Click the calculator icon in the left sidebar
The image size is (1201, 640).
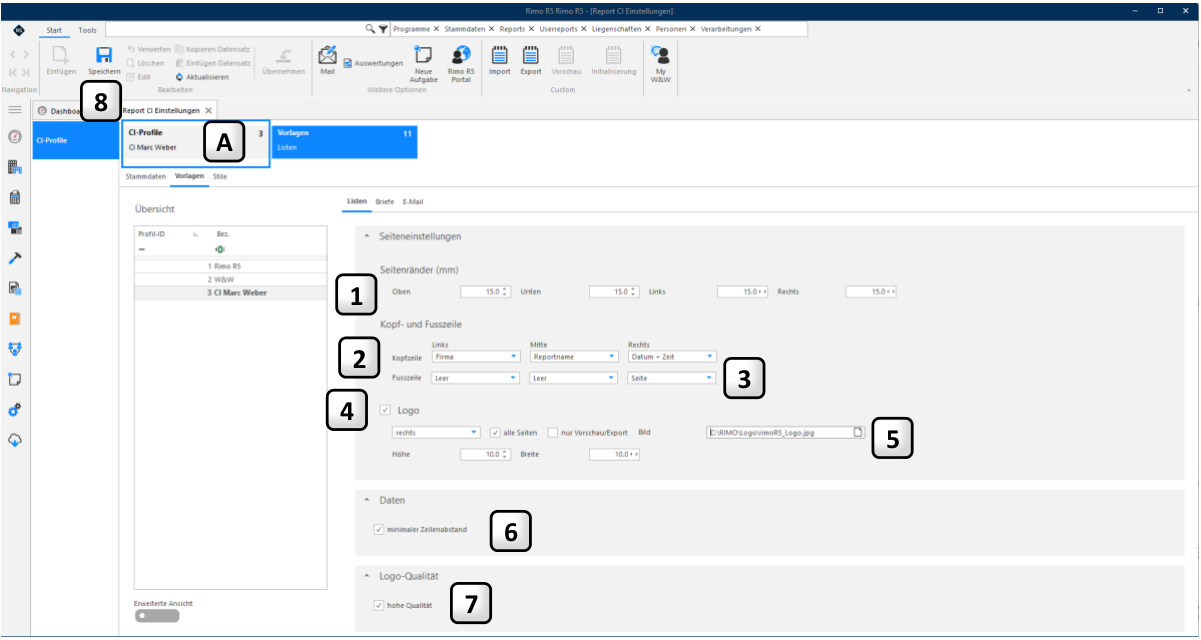click(15, 197)
